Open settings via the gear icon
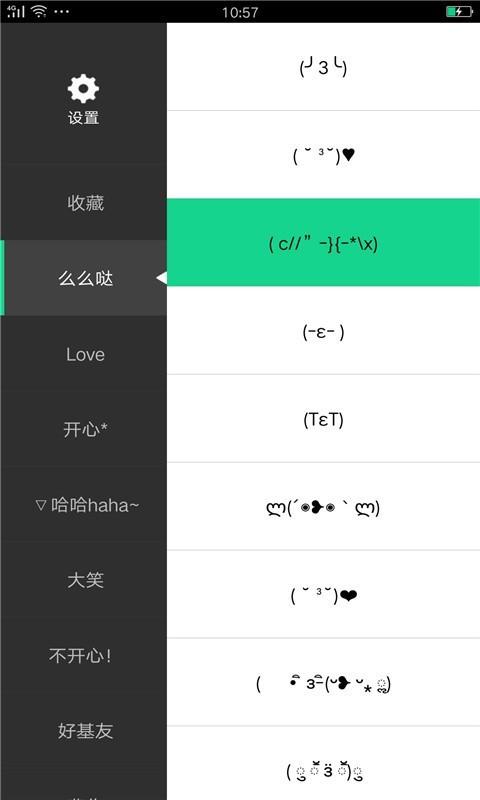 point(83,89)
